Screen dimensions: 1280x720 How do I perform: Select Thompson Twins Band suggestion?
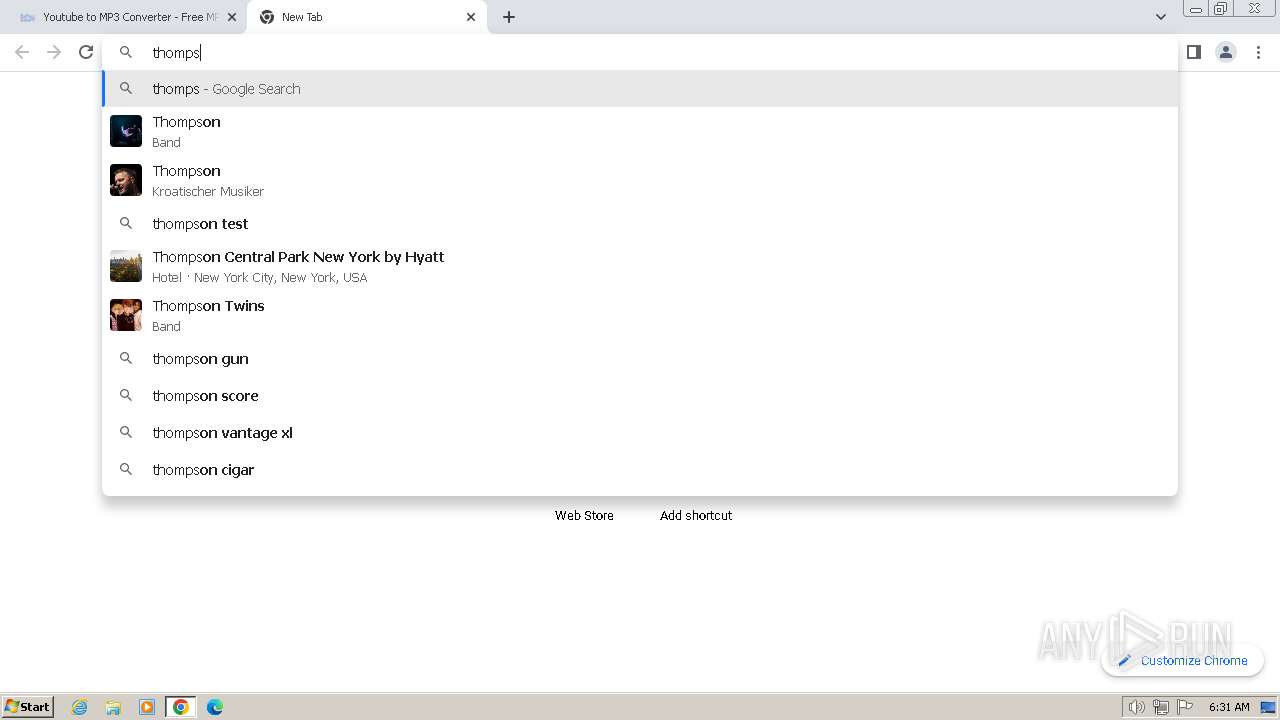[640, 315]
